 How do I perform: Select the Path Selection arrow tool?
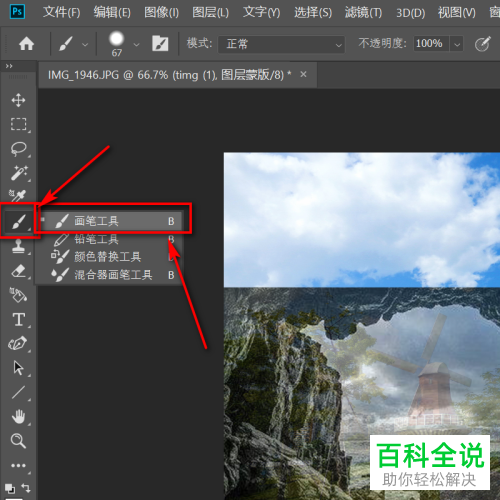(x=18, y=368)
